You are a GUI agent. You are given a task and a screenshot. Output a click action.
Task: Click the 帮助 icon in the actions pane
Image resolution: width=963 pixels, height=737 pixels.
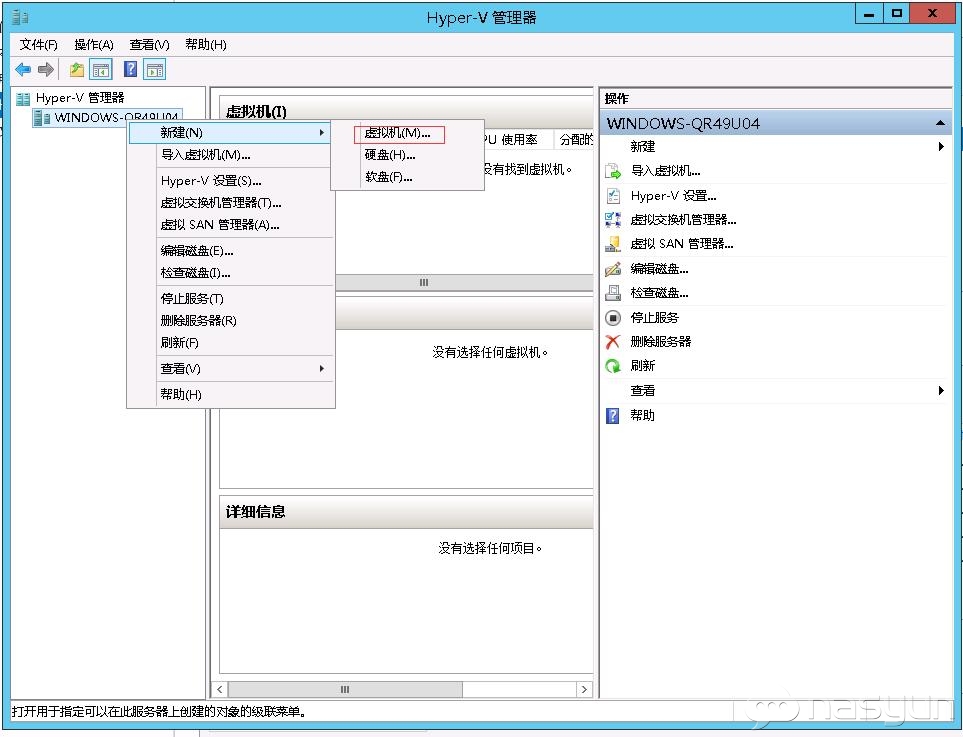613,416
